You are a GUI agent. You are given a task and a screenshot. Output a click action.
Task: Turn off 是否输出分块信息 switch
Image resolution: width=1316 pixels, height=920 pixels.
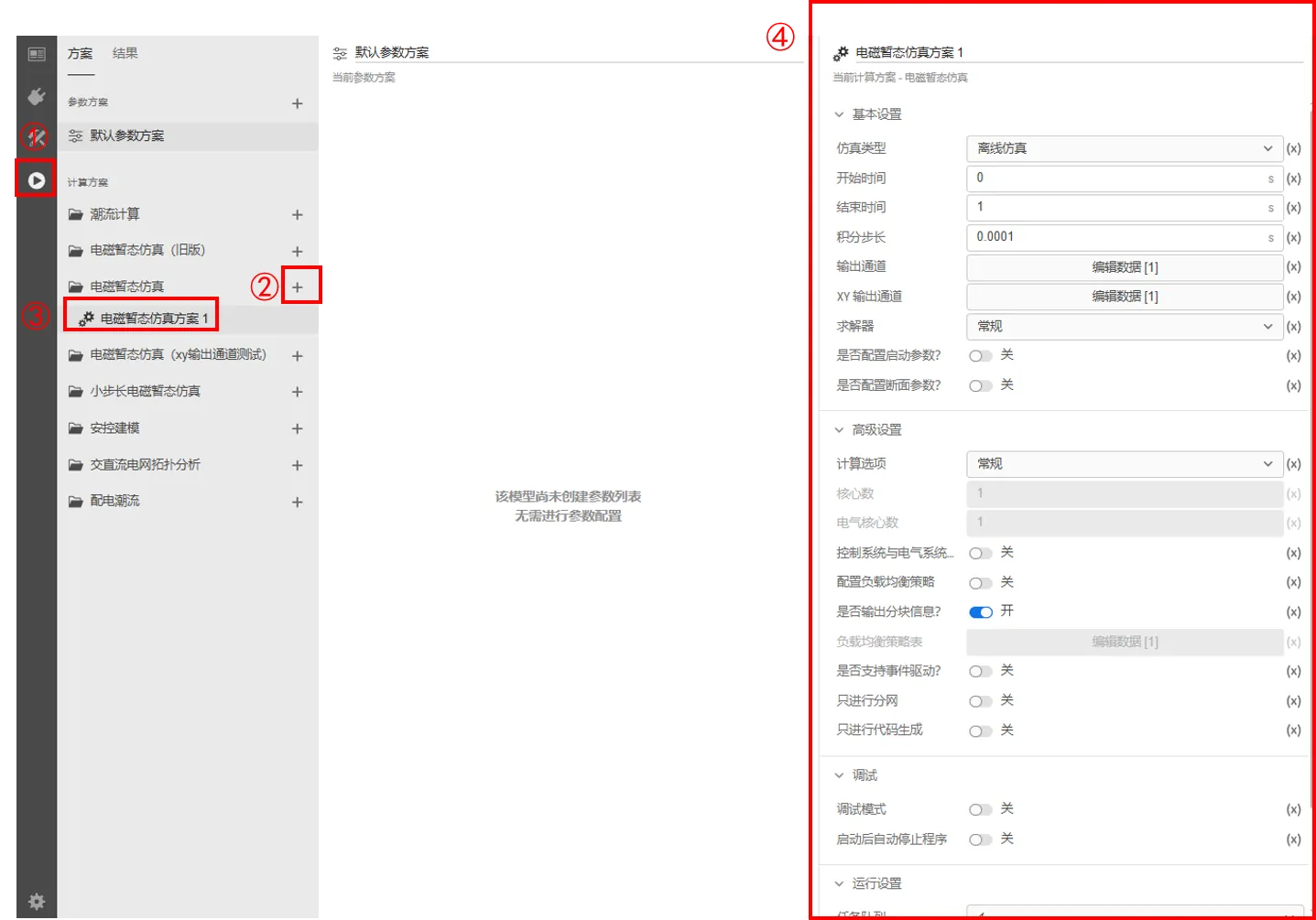point(980,612)
